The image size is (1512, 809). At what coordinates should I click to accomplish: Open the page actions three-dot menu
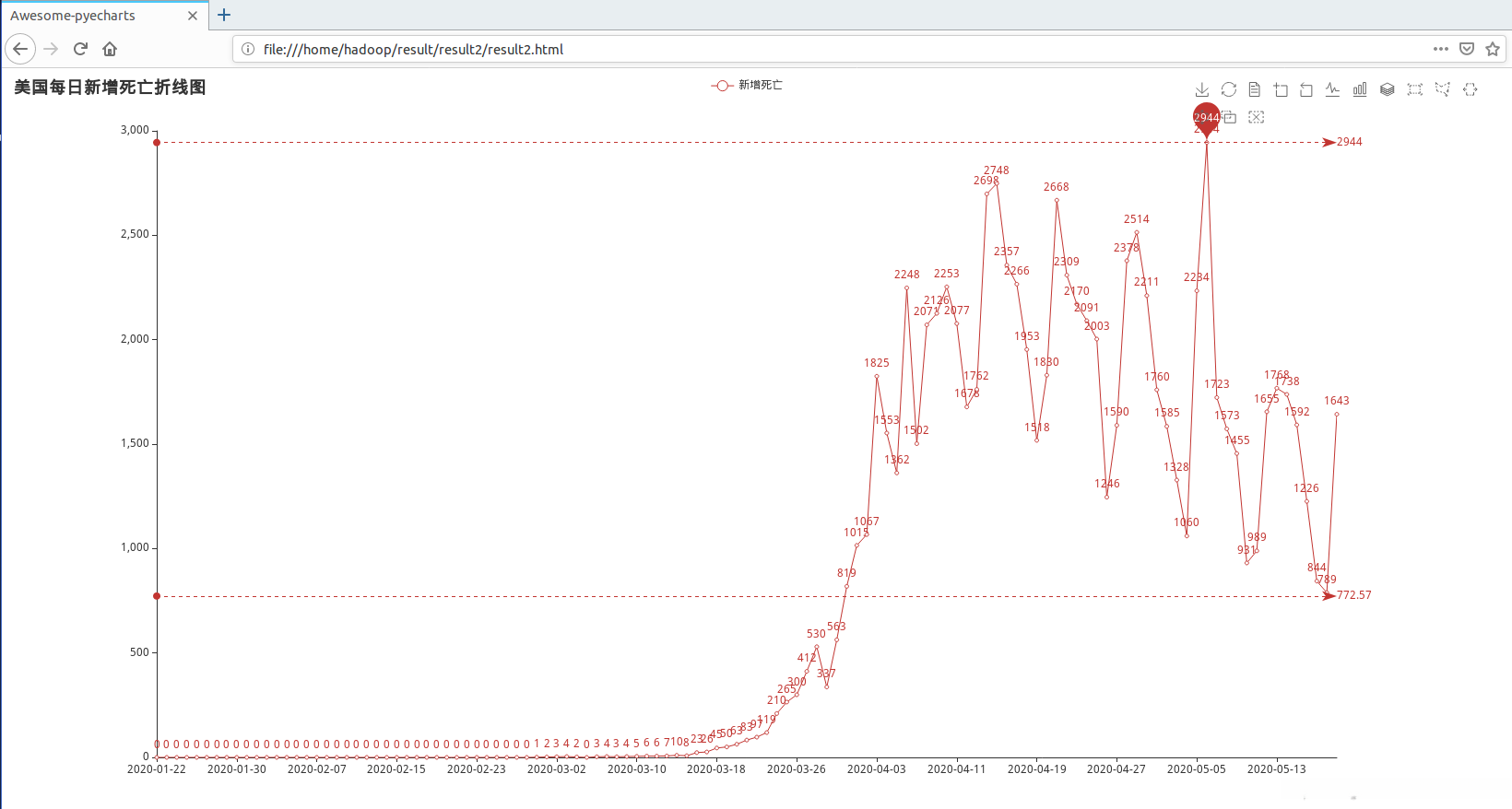(x=1441, y=49)
